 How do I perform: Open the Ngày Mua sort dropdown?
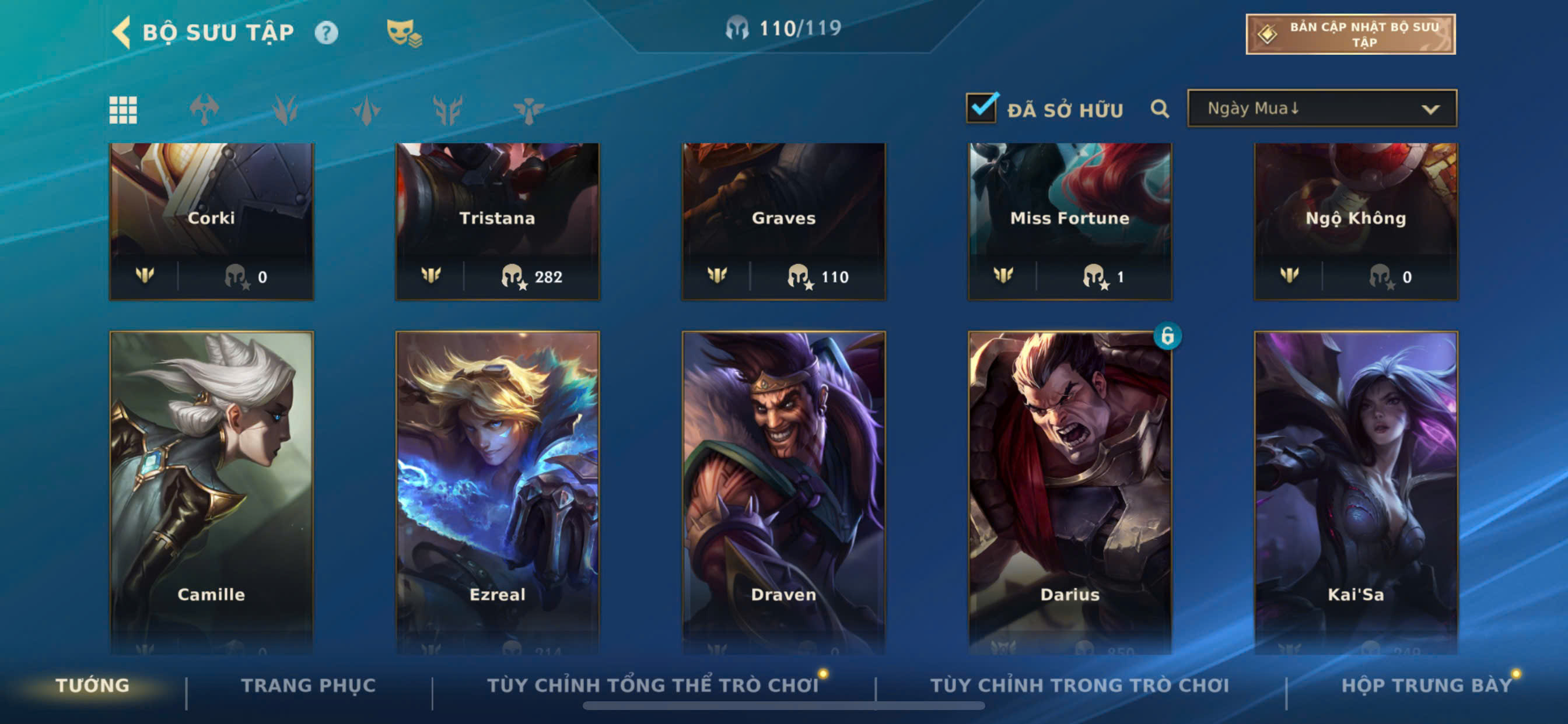[x=1322, y=108]
